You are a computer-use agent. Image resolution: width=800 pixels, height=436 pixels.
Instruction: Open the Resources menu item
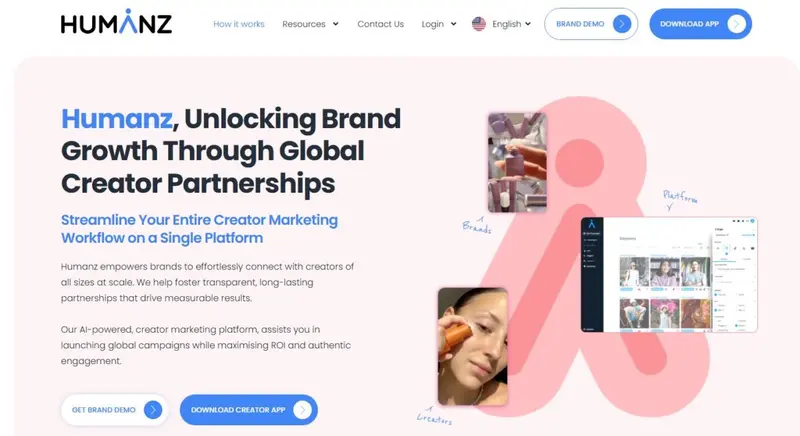[x=304, y=24]
